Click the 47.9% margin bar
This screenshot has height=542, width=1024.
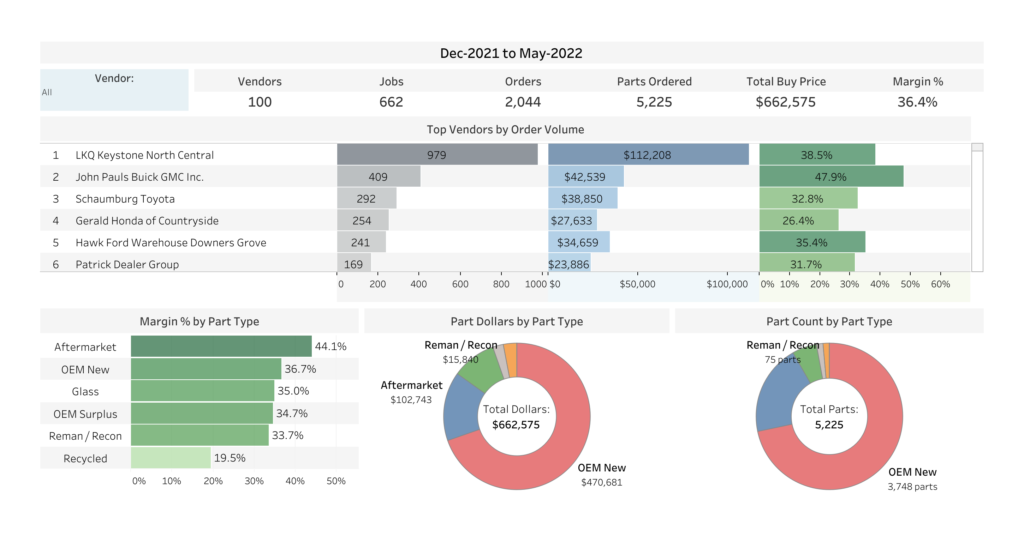(x=831, y=176)
